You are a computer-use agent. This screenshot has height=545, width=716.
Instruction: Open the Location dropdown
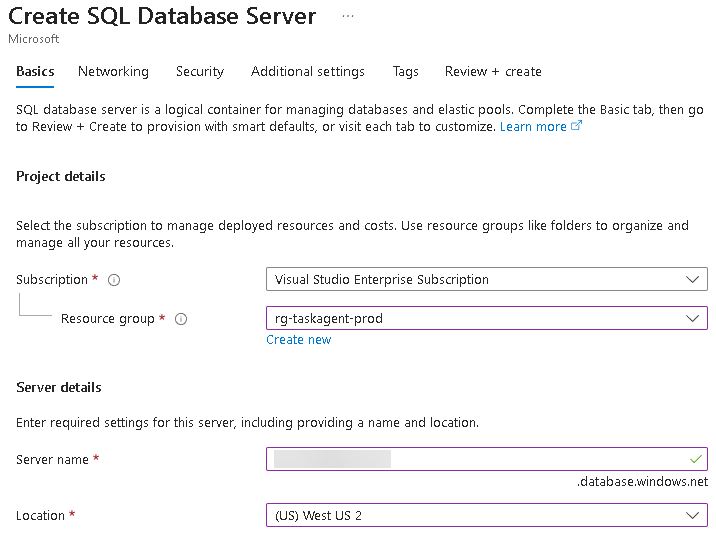point(487,515)
